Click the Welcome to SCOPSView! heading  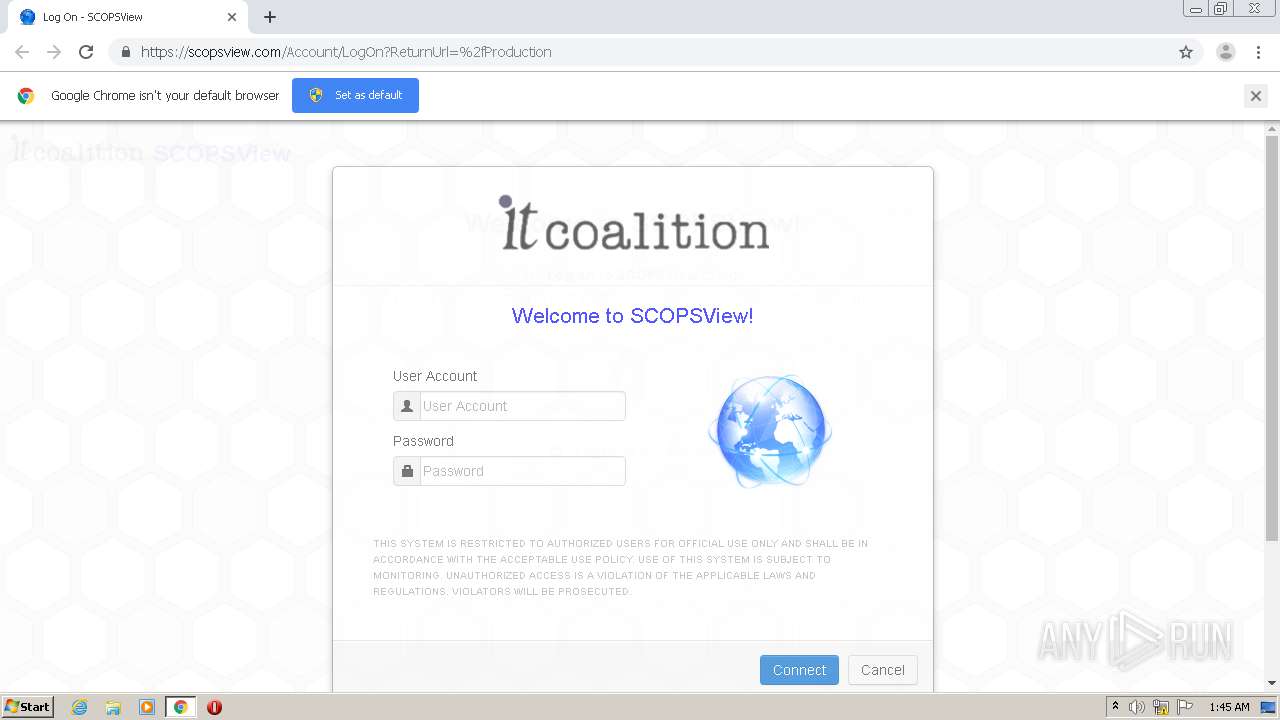tap(632, 316)
